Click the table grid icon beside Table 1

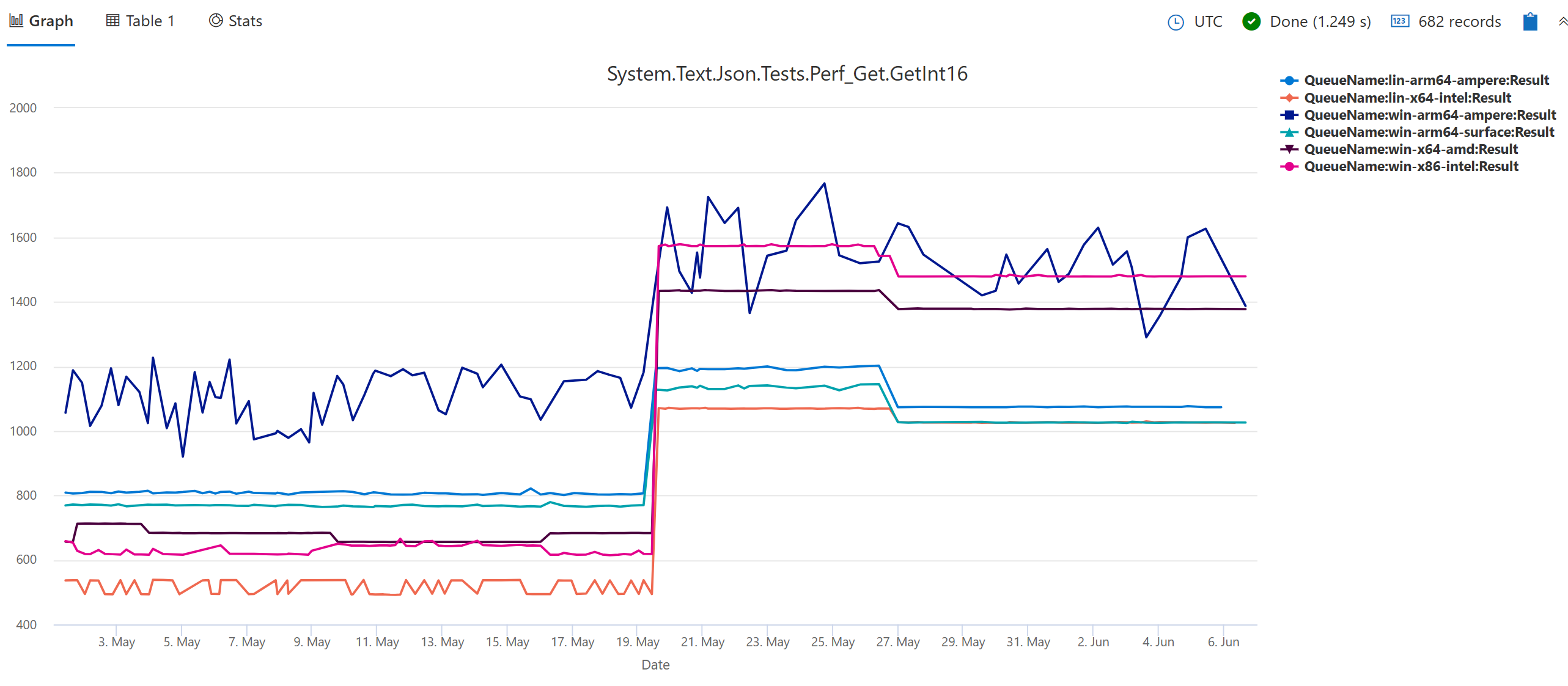tap(112, 20)
